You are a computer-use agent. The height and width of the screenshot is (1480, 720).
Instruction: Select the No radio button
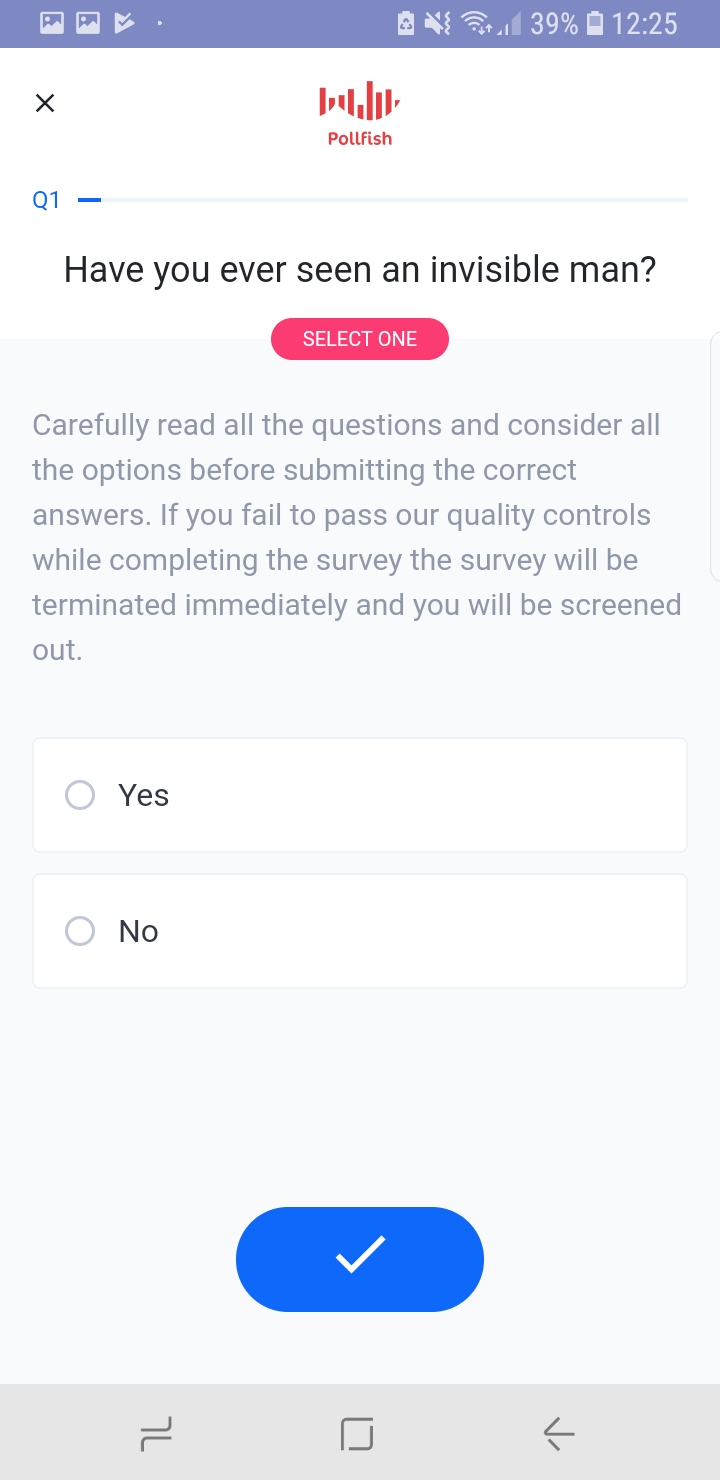click(x=80, y=931)
